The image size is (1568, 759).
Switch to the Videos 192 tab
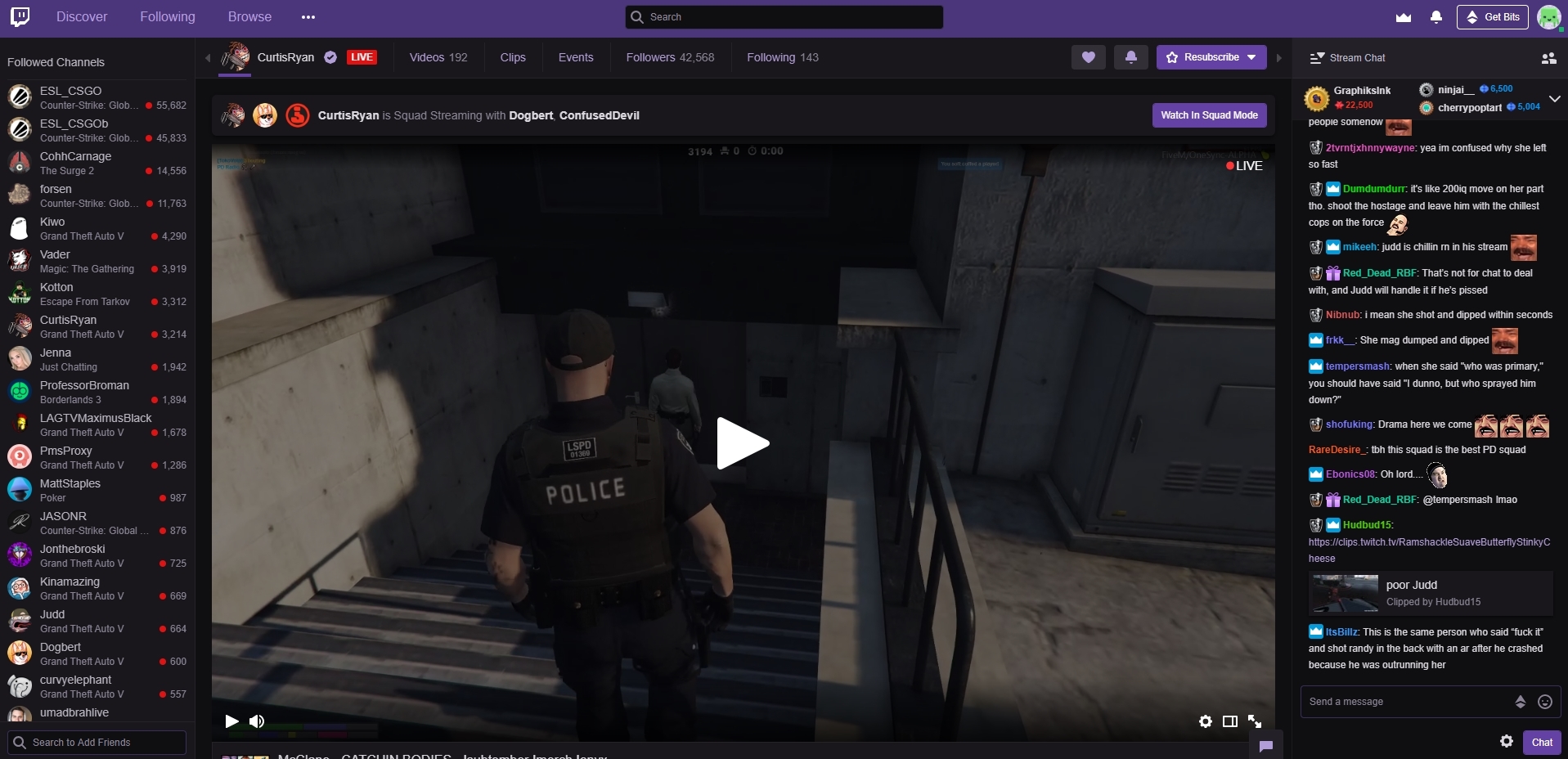[438, 57]
